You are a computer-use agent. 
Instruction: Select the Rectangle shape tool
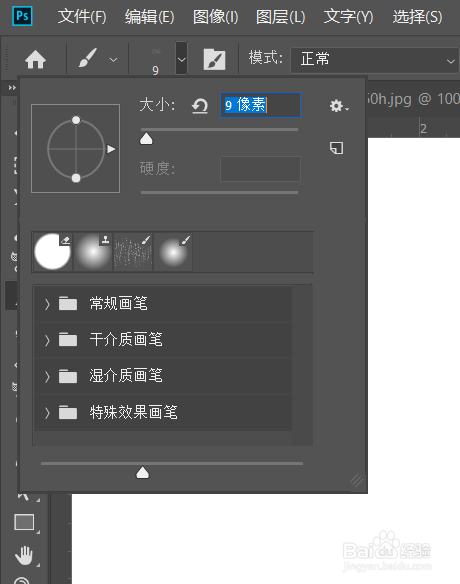25,522
